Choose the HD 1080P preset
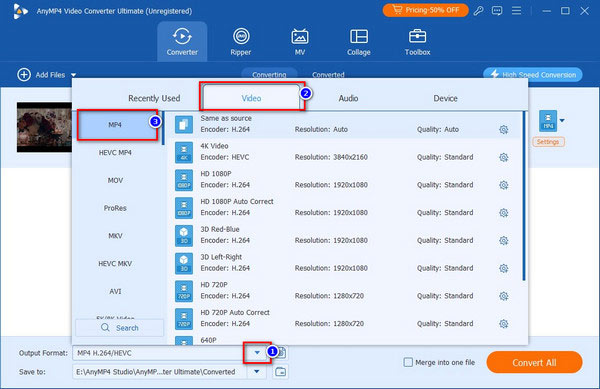 click(x=344, y=179)
